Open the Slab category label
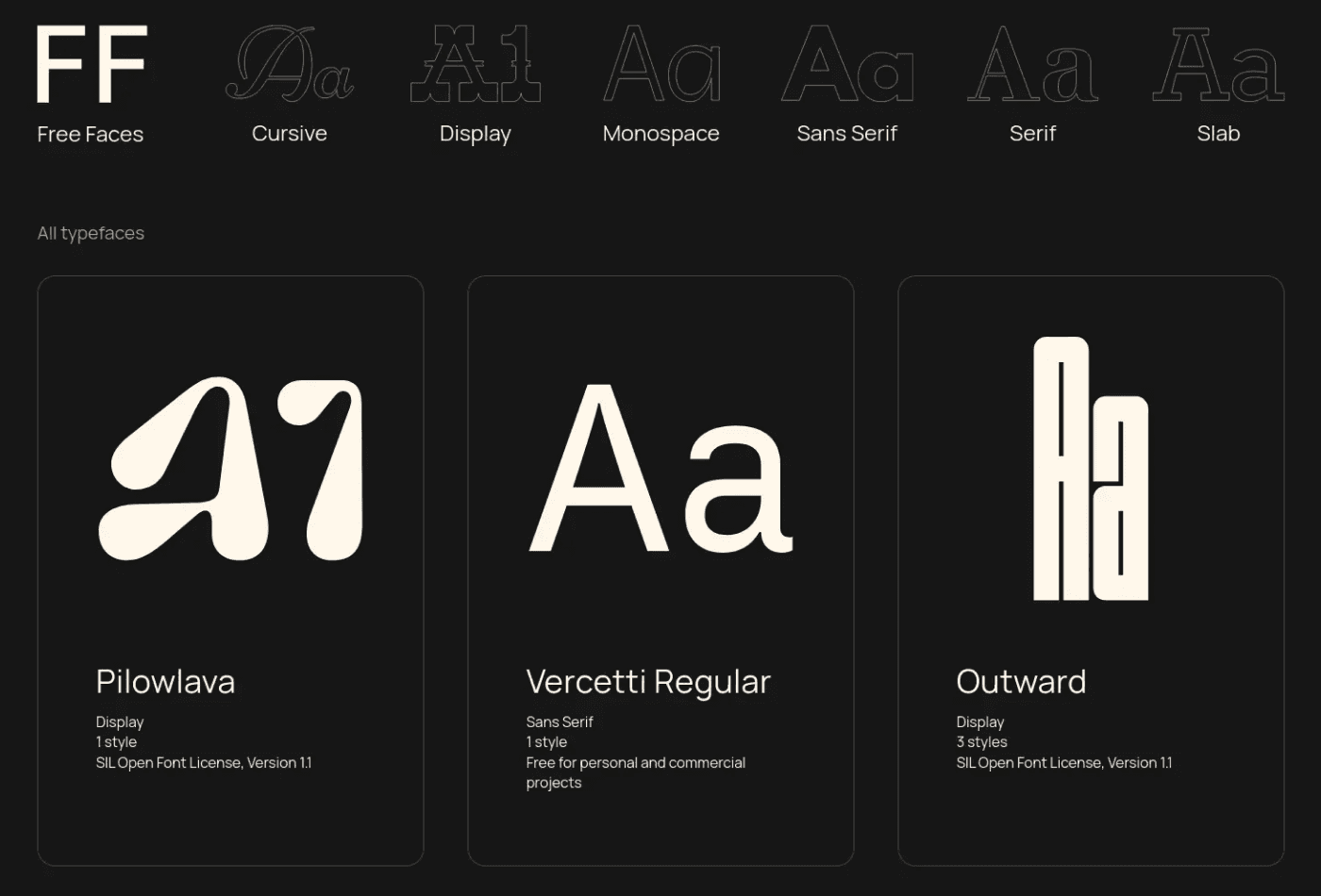Screen dimensions: 1321x896 click(1219, 133)
